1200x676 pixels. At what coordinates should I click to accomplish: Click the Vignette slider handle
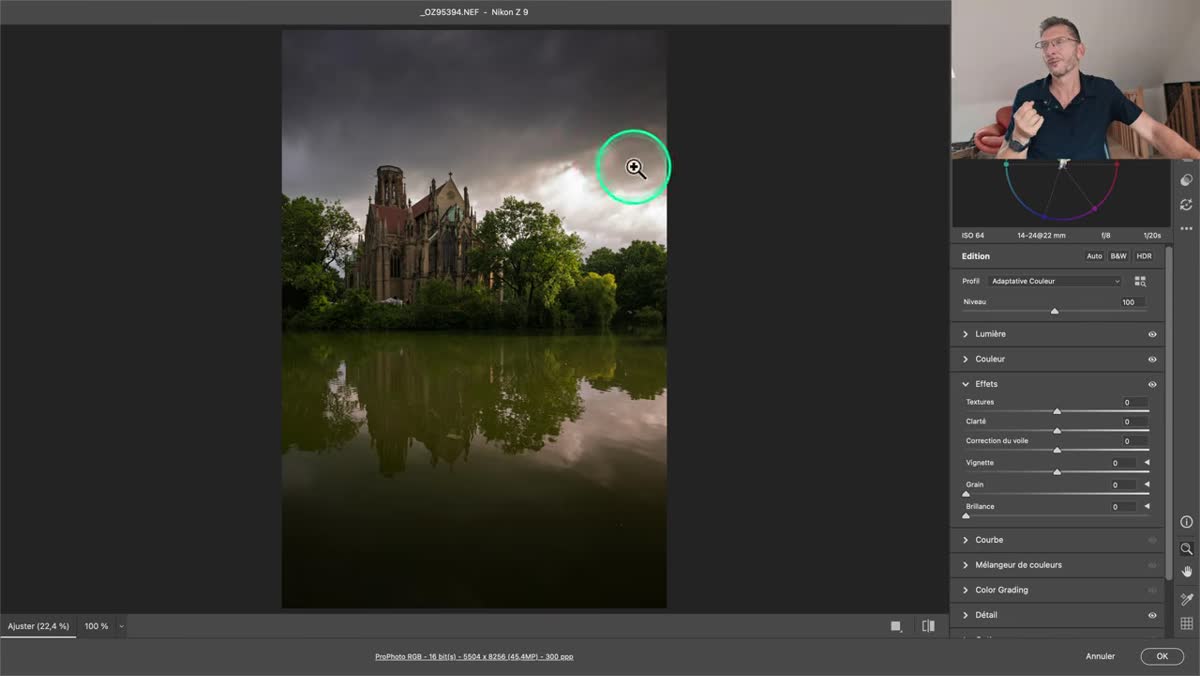tap(1057, 472)
